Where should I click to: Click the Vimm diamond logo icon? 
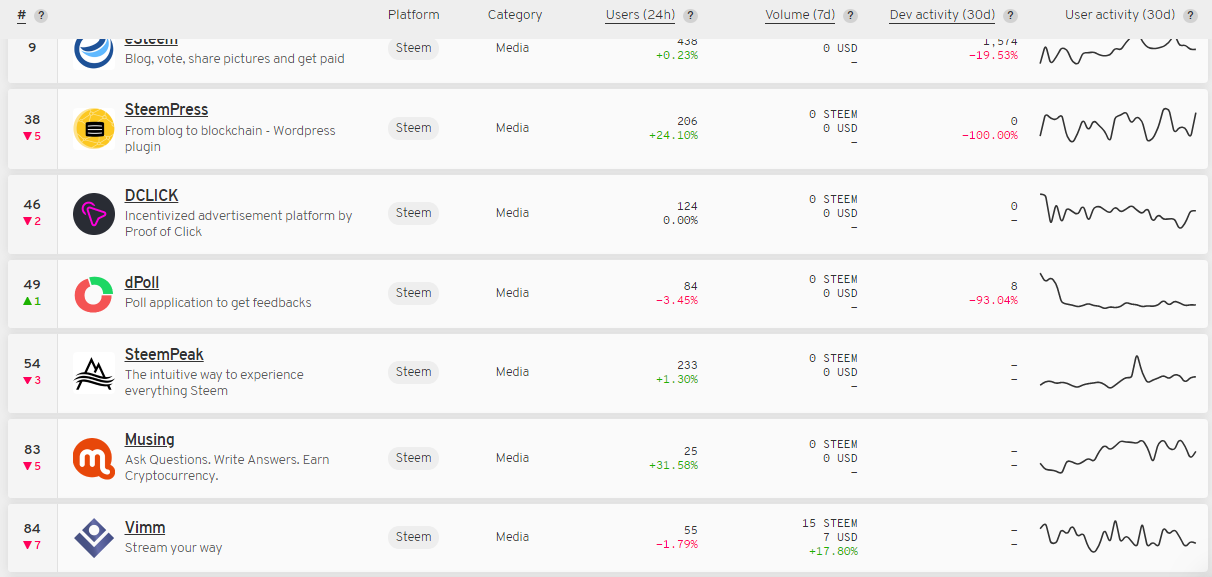coord(94,537)
